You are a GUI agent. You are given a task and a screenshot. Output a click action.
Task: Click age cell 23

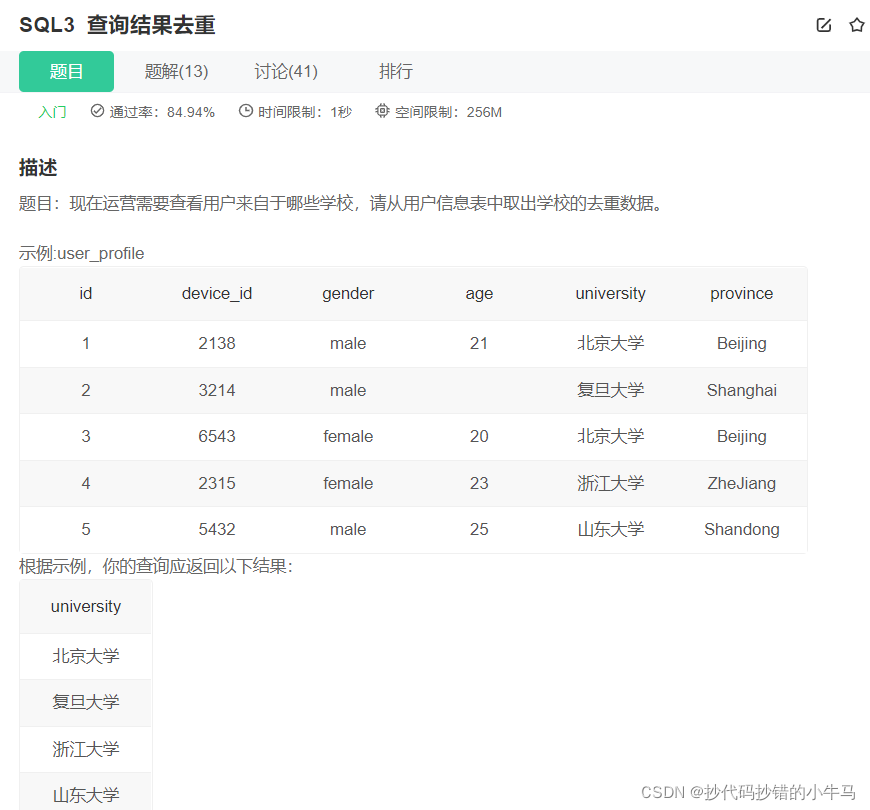479,483
